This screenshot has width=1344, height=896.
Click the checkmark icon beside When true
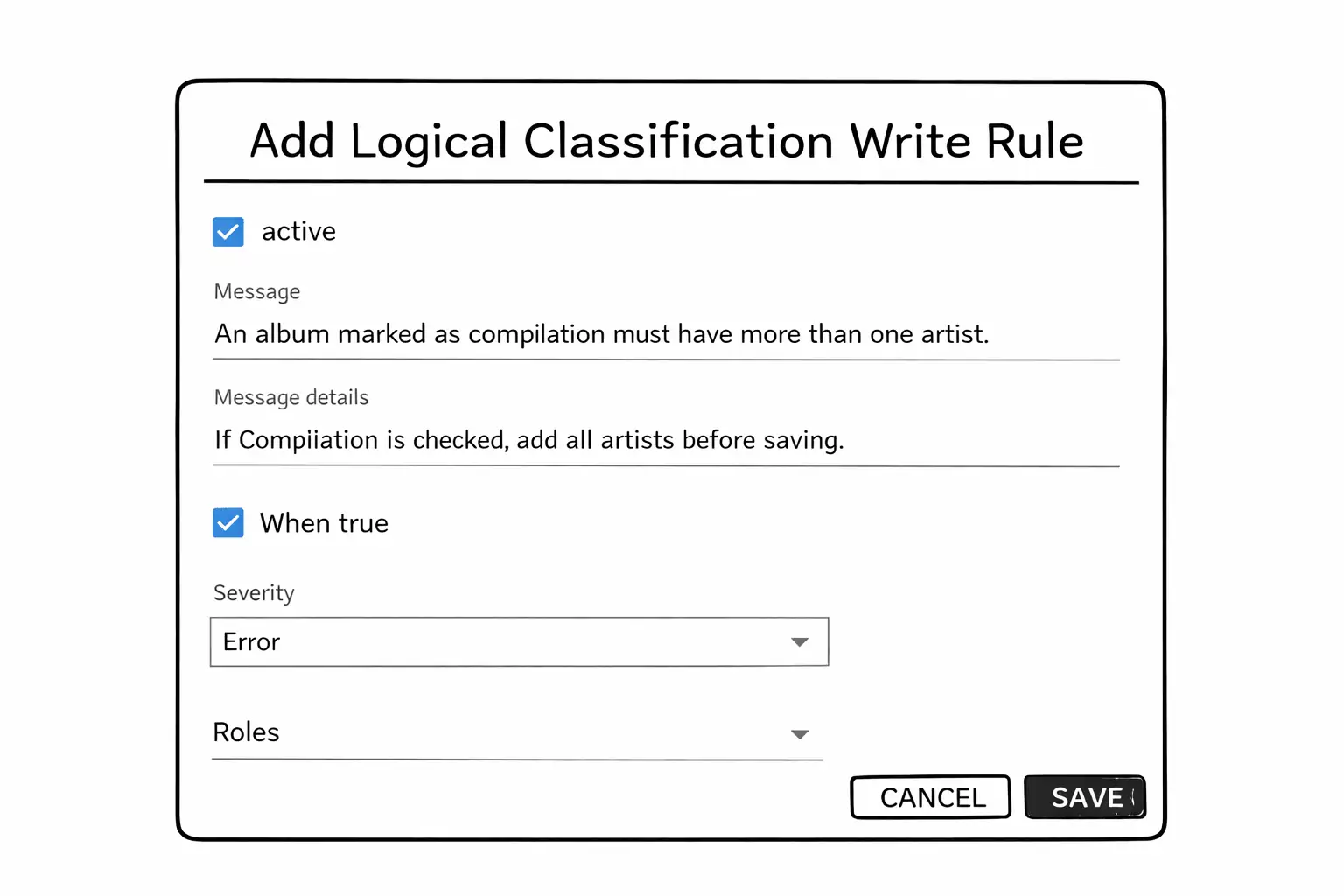click(x=227, y=522)
